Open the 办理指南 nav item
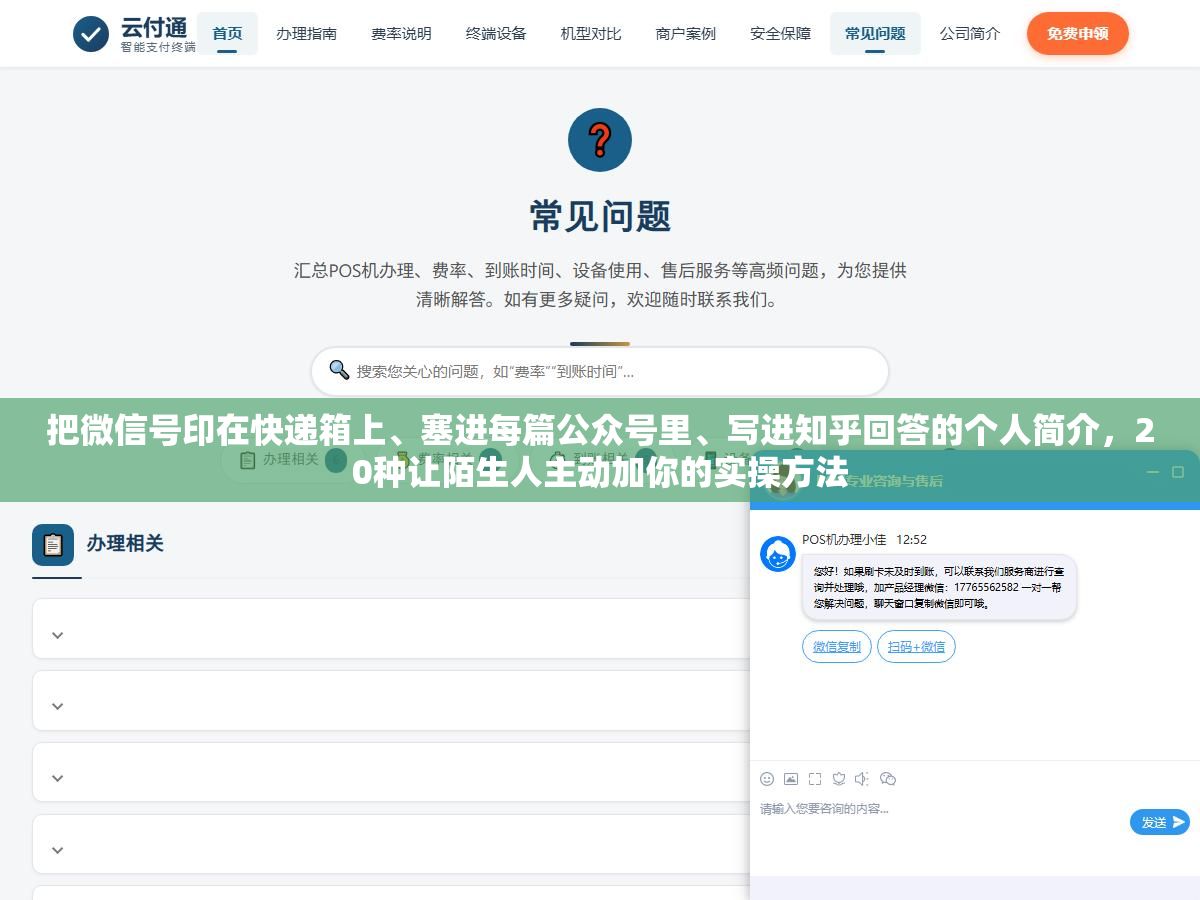 point(306,33)
